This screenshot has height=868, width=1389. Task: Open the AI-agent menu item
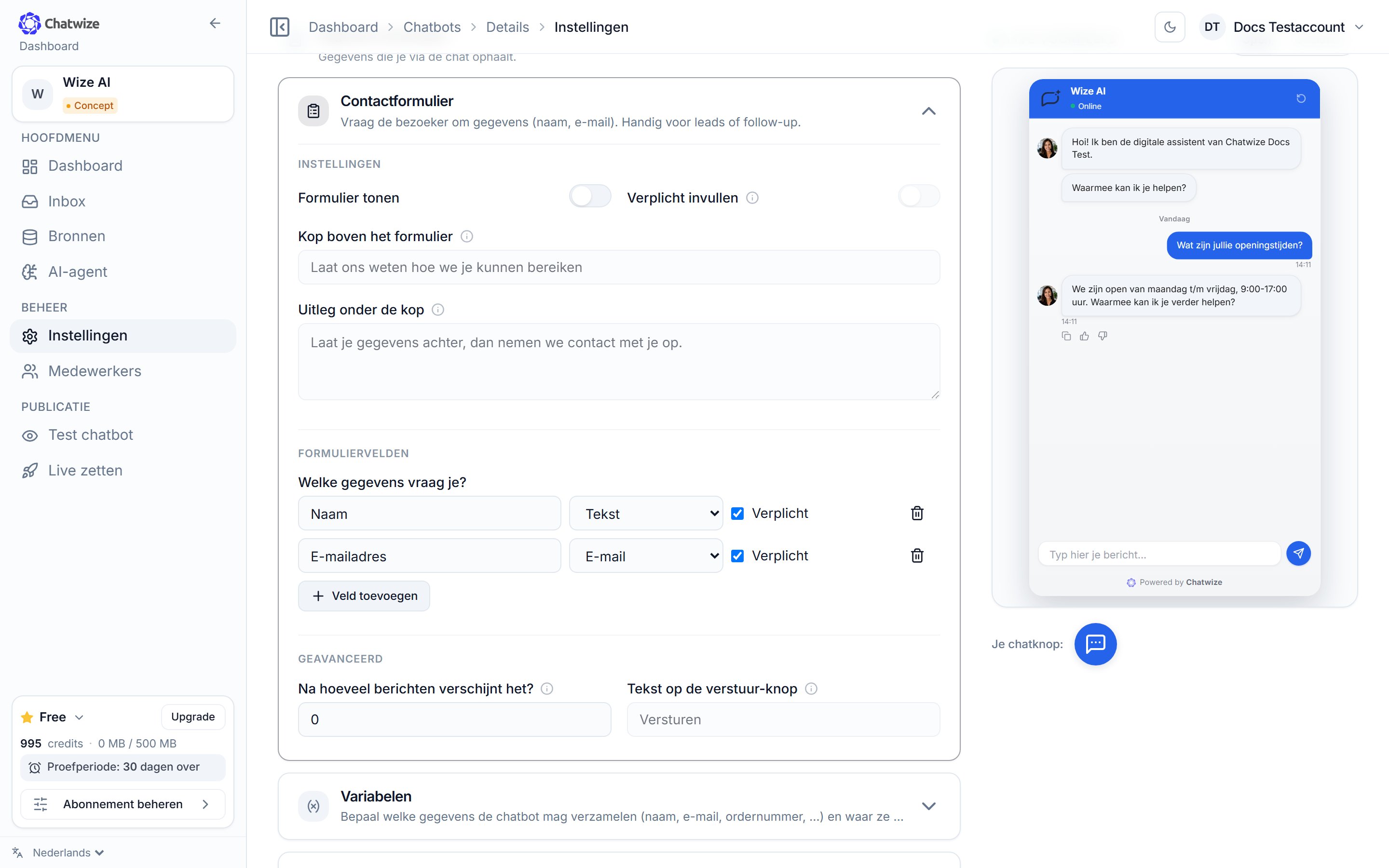[123, 272]
